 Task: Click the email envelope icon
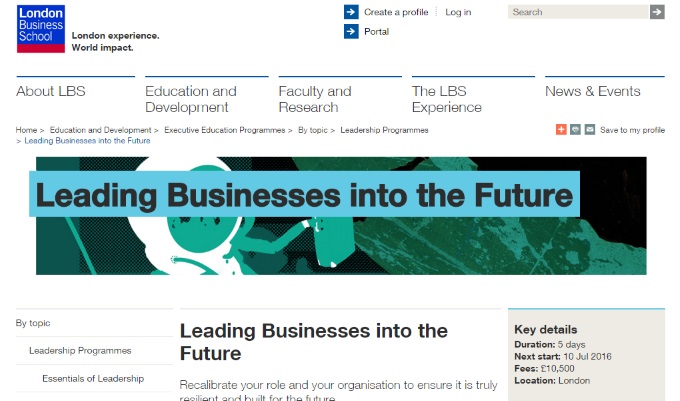(589, 130)
